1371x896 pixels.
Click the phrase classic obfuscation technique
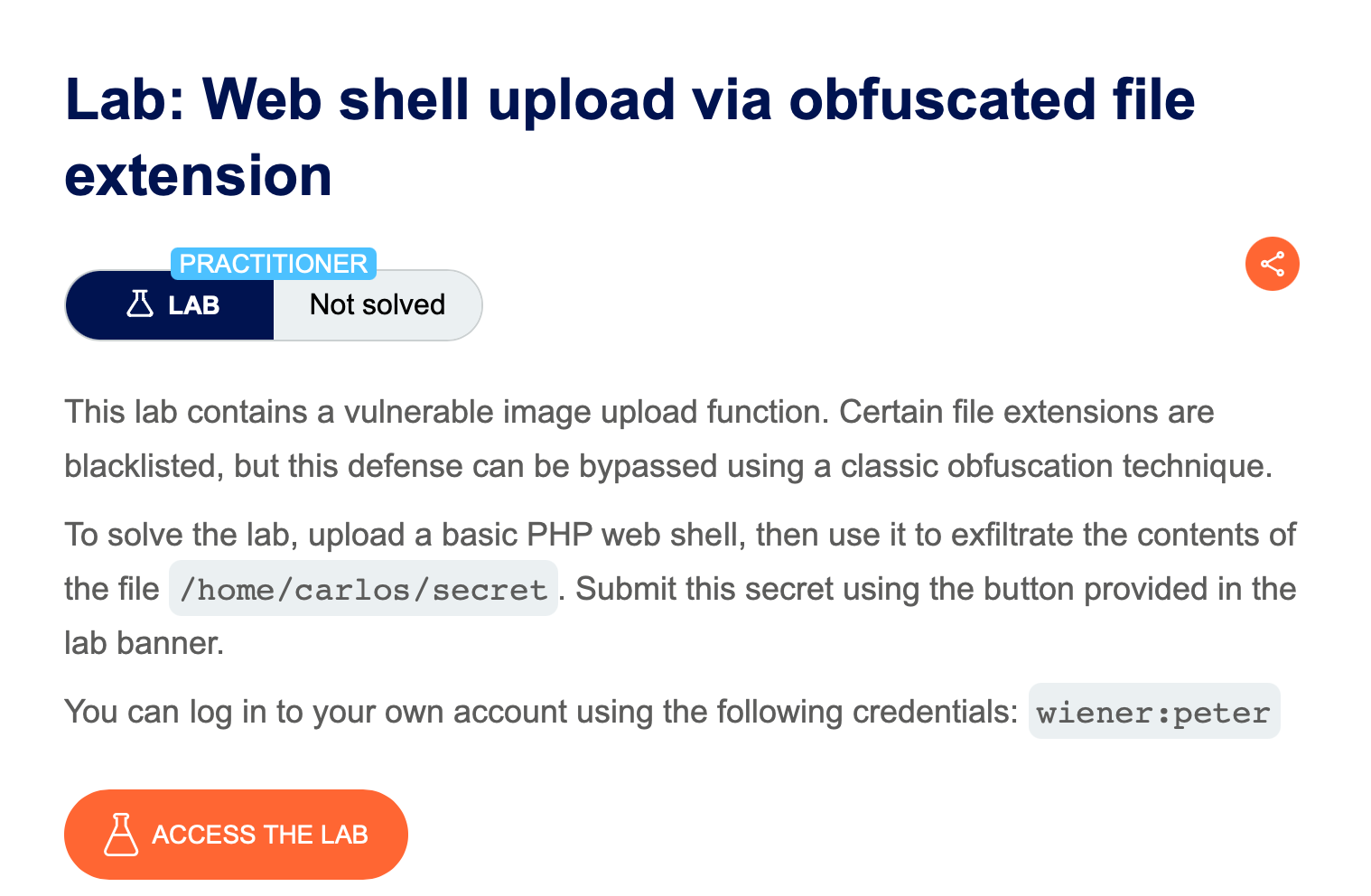(1055, 466)
